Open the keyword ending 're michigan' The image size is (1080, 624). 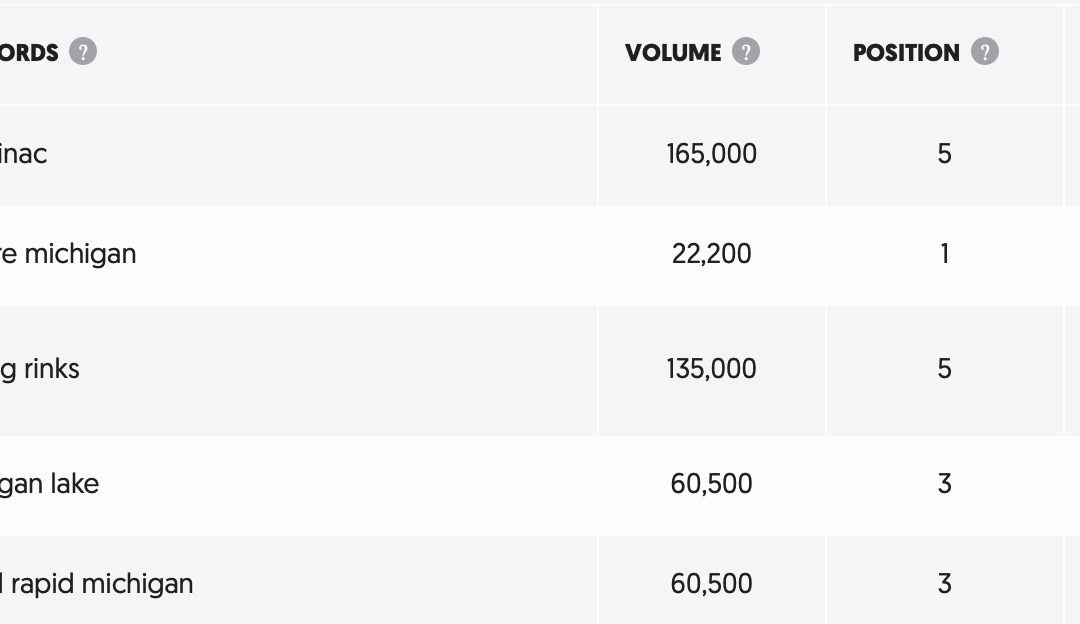coord(68,254)
